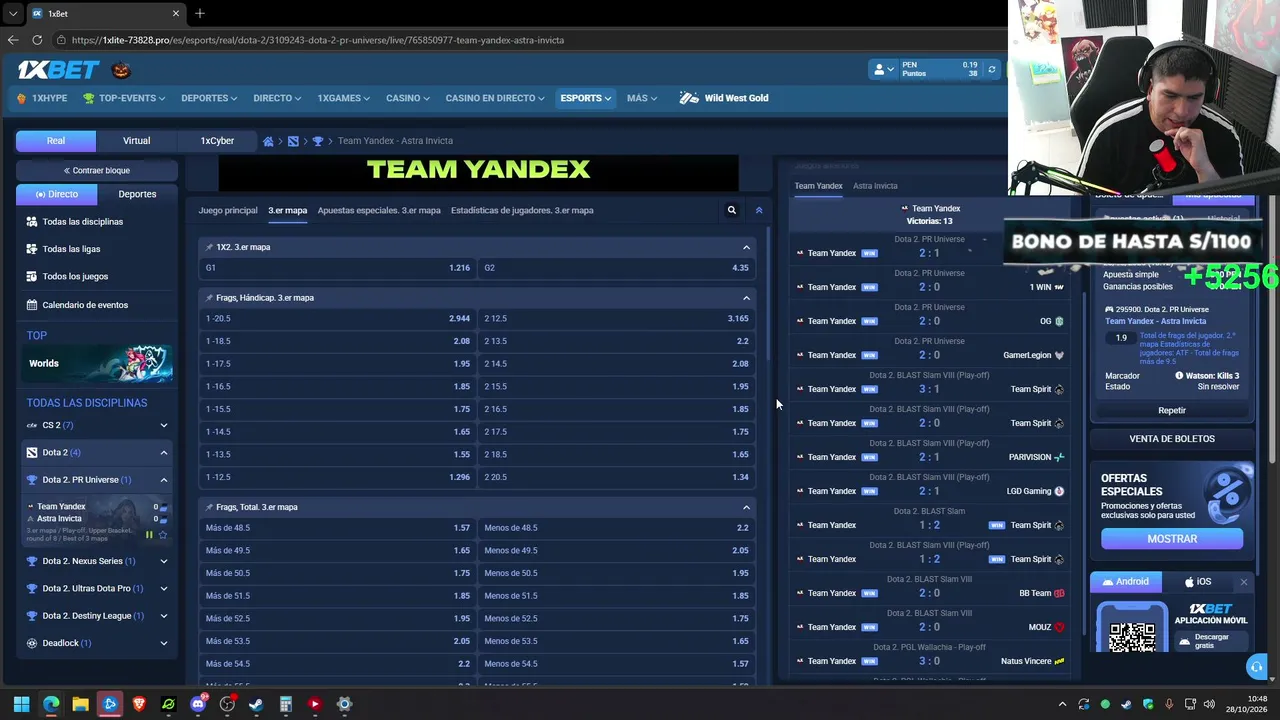Open Brave browser from the taskbar
The width and height of the screenshot is (1280, 720).
click(139, 704)
